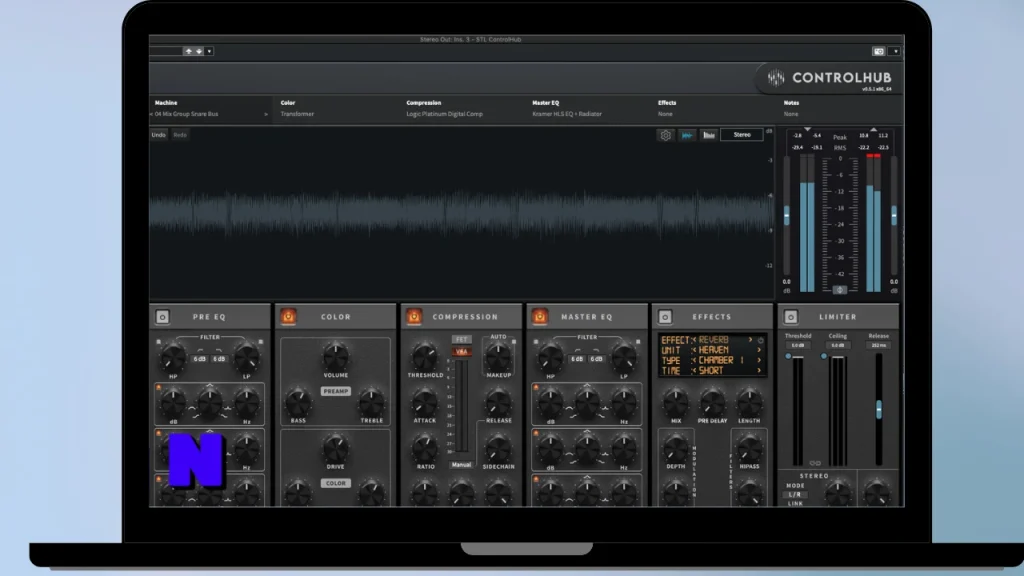The image size is (1024, 576).
Task: Click the camera snapshot icon in host bar
Action: [879, 51]
